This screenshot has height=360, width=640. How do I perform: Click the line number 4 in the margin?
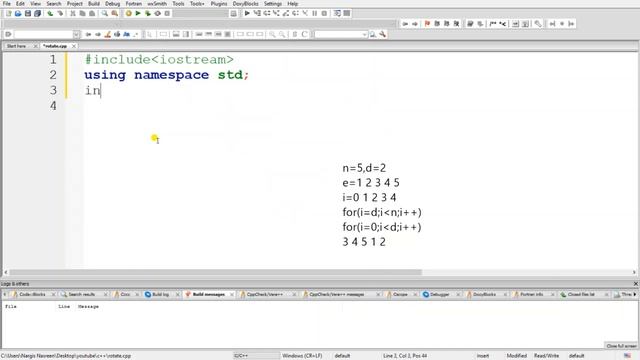[53, 106]
